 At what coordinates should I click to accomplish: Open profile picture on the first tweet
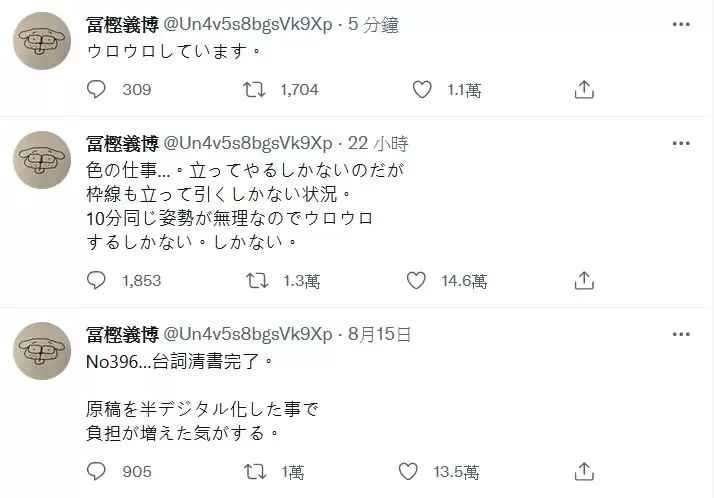[x=42, y=43]
